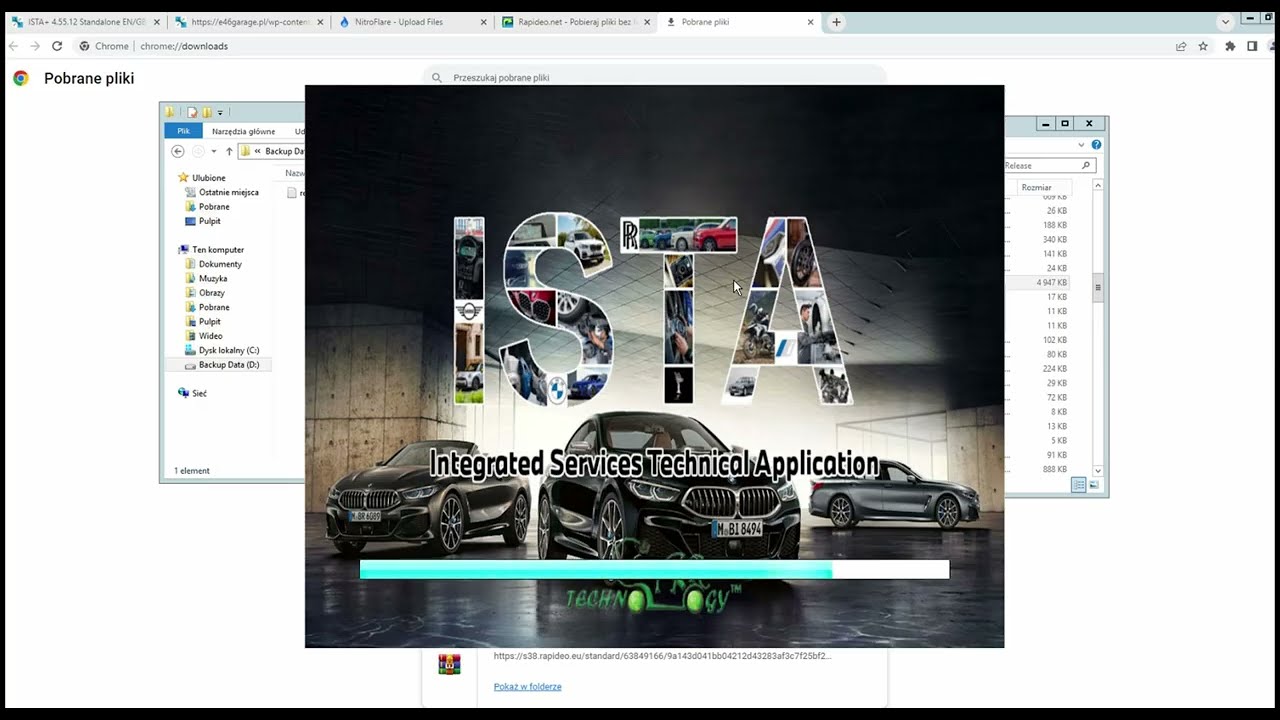Open Explorer recent locations dropdown arrow
The image size is (1280, 720).
[x=213, y=151]
